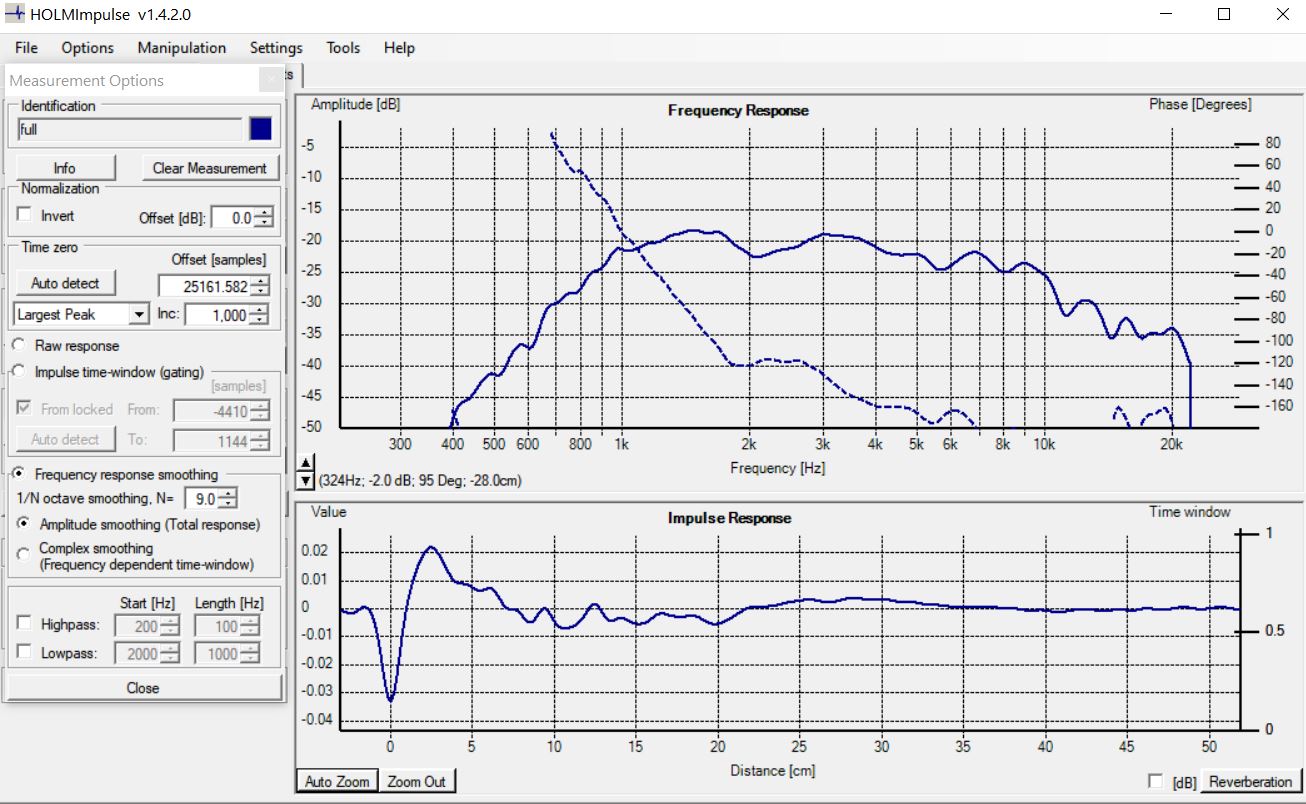Viewport: 1306px width, 804px height.
Task: Close the Measurement Options panel with Close button
Action: (x=143, y=688)
